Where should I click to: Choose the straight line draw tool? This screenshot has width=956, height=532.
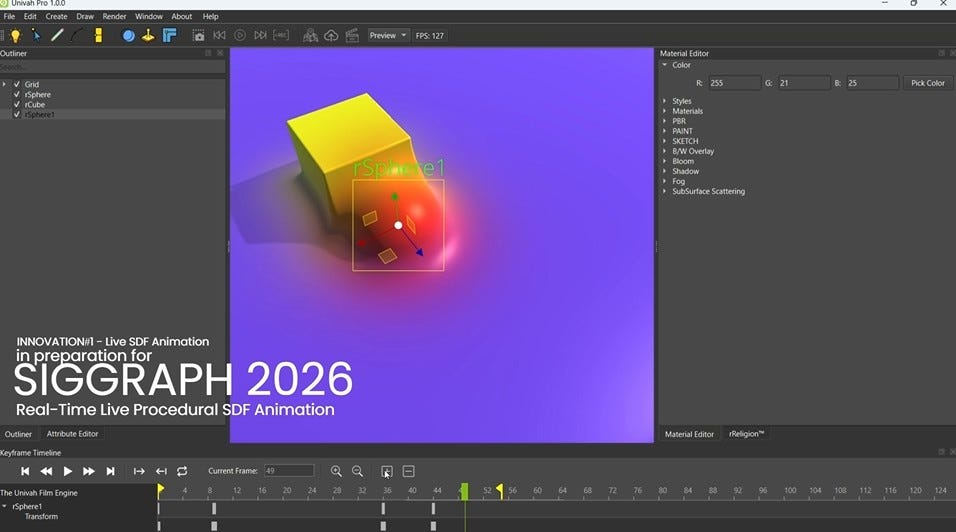point(57,35)
